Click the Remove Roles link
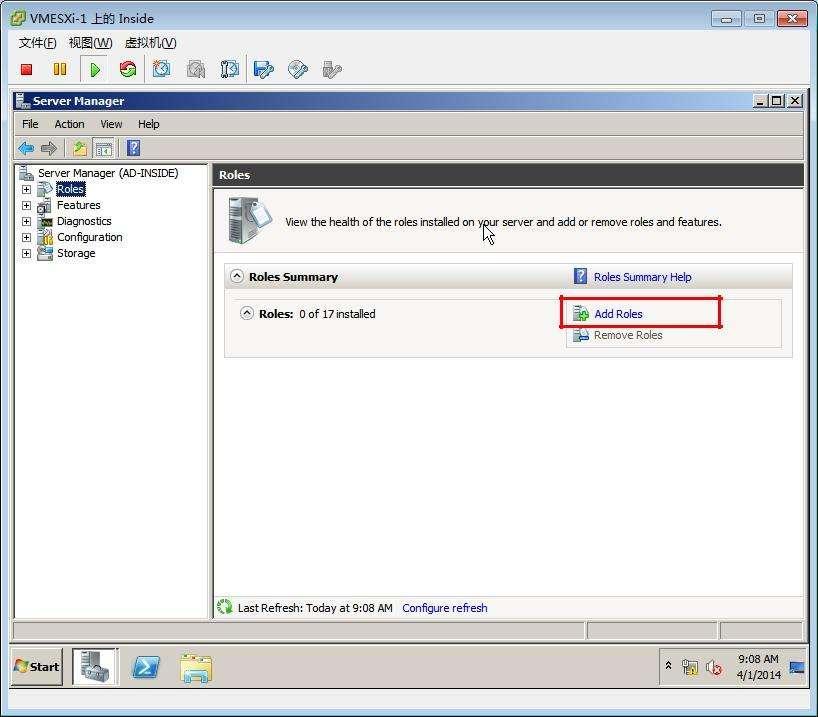818x717 pixels. coord(628,336)
